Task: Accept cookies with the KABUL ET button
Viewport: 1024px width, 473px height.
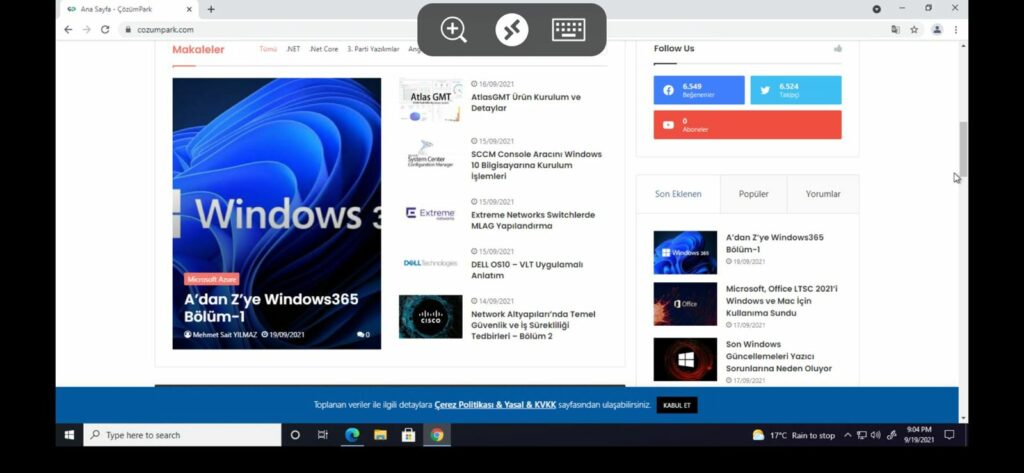Action: coord(677,405)
